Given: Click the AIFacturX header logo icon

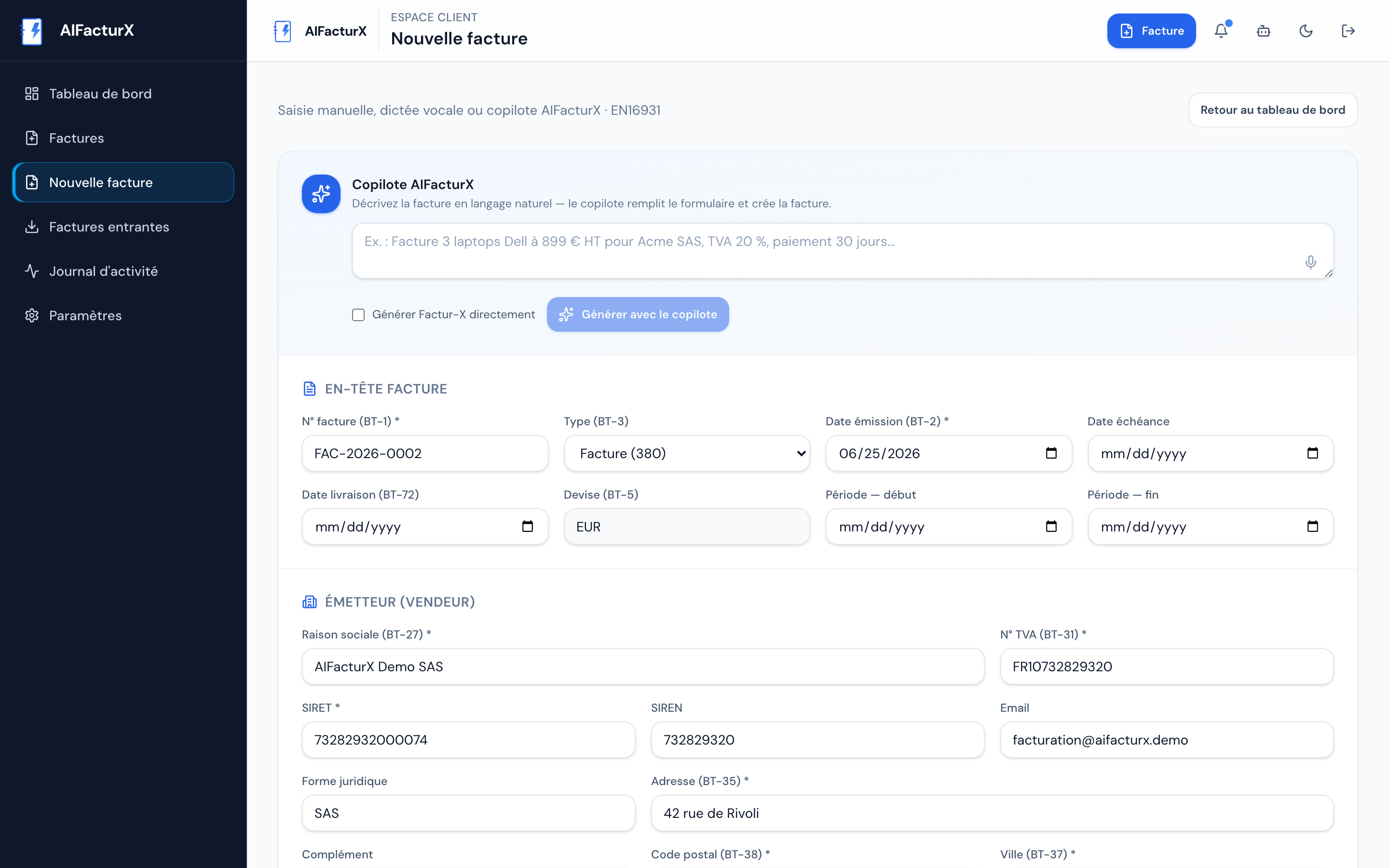Looking at the screenshot, I should point(283,31).
